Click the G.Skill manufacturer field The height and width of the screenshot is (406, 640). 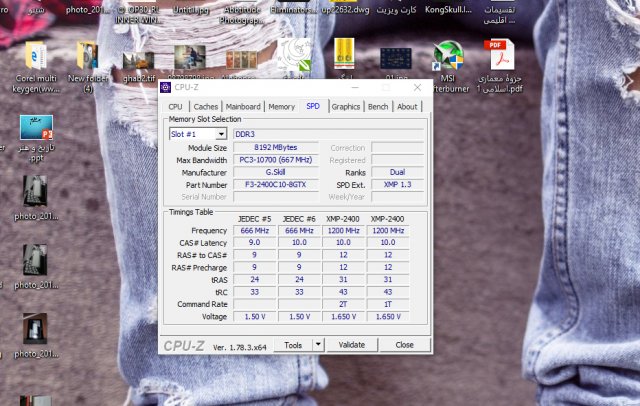(276, 172)
